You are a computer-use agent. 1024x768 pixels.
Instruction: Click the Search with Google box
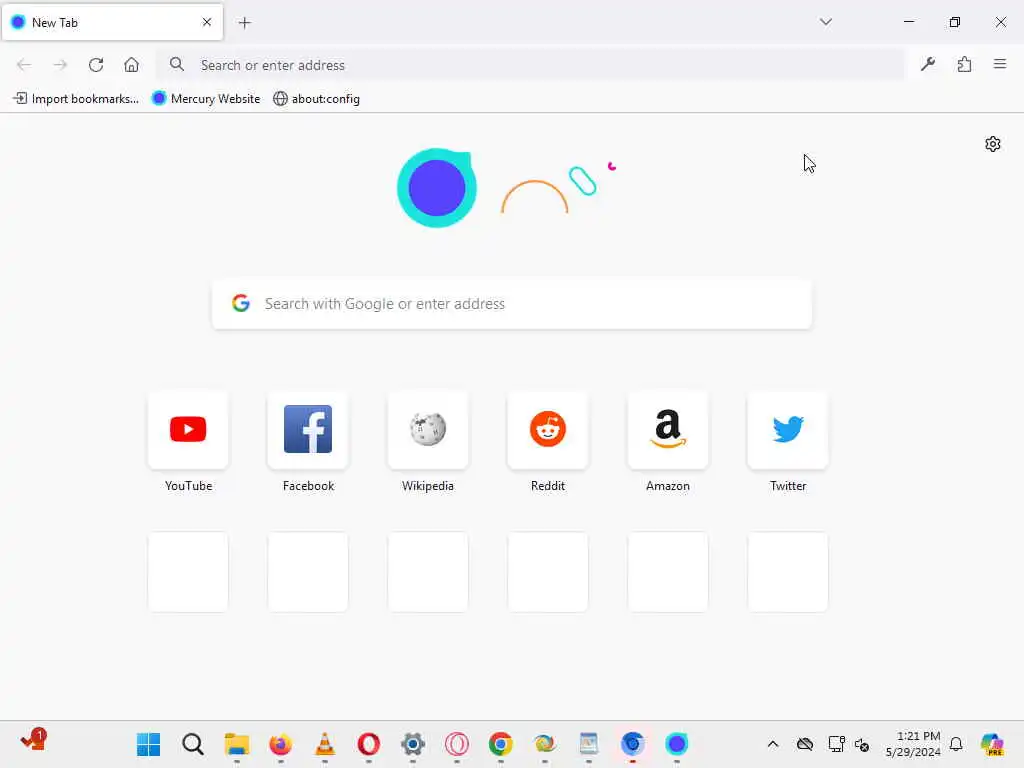coord(511,304)
